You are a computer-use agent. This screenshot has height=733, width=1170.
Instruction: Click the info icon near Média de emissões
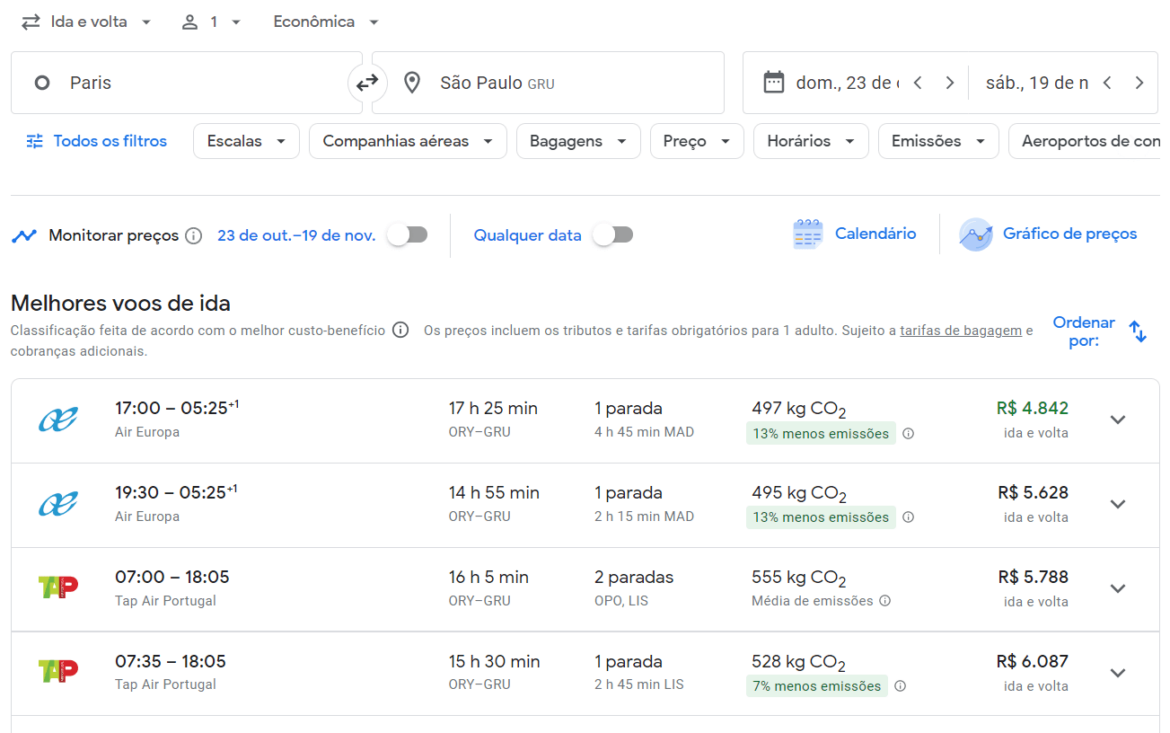tap(886, 601)
